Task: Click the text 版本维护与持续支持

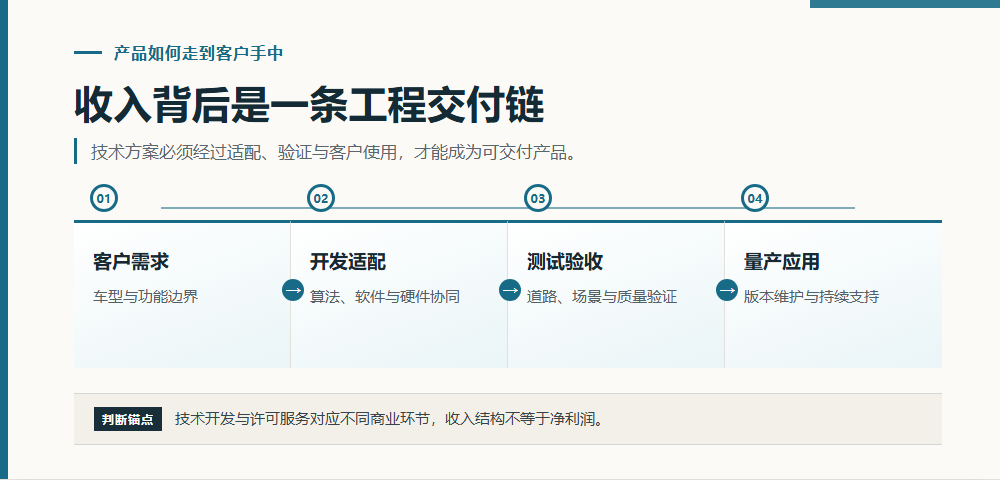Action: coord(811,296)
